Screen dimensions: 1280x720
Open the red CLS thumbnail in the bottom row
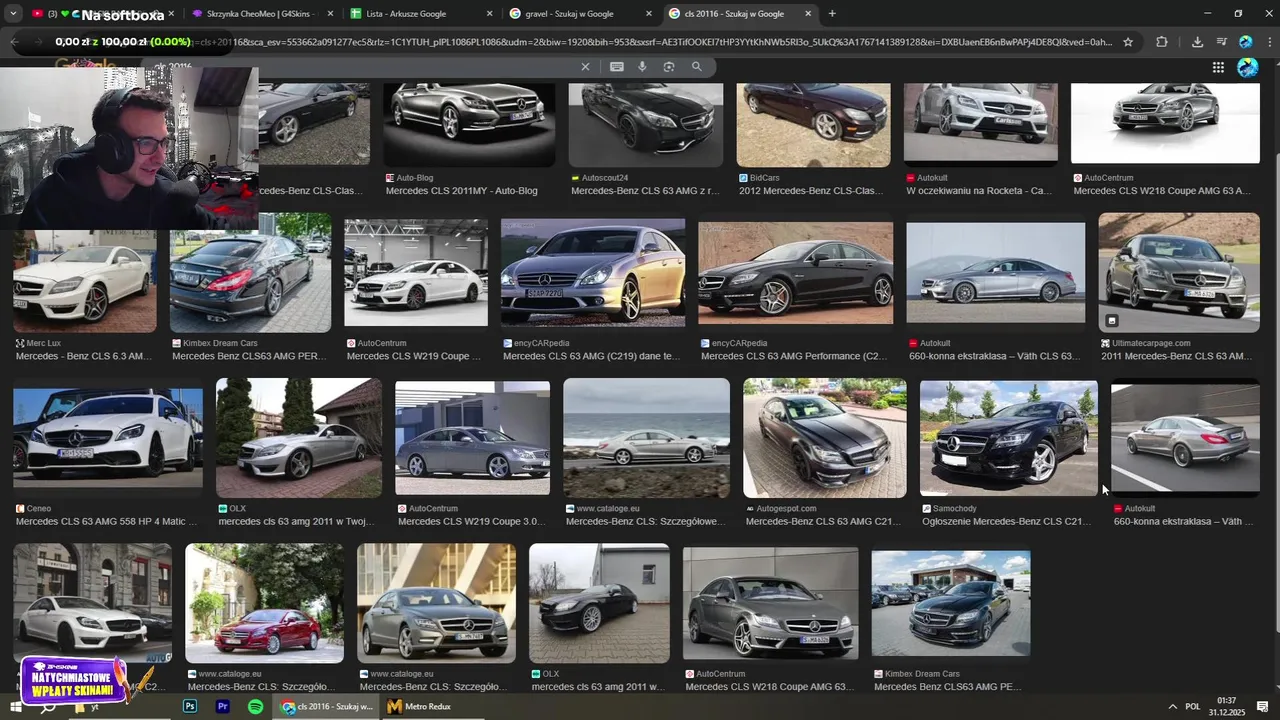tap(264, 603)
